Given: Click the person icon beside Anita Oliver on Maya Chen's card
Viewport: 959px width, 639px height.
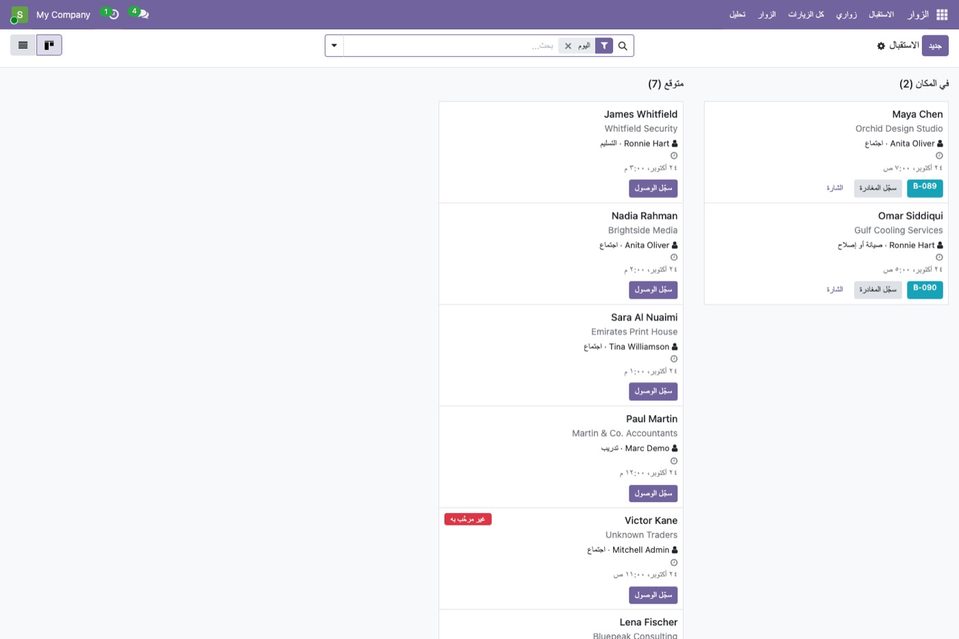Looking at the screenshot, I should pyautogui.click(x=940, y=144).
